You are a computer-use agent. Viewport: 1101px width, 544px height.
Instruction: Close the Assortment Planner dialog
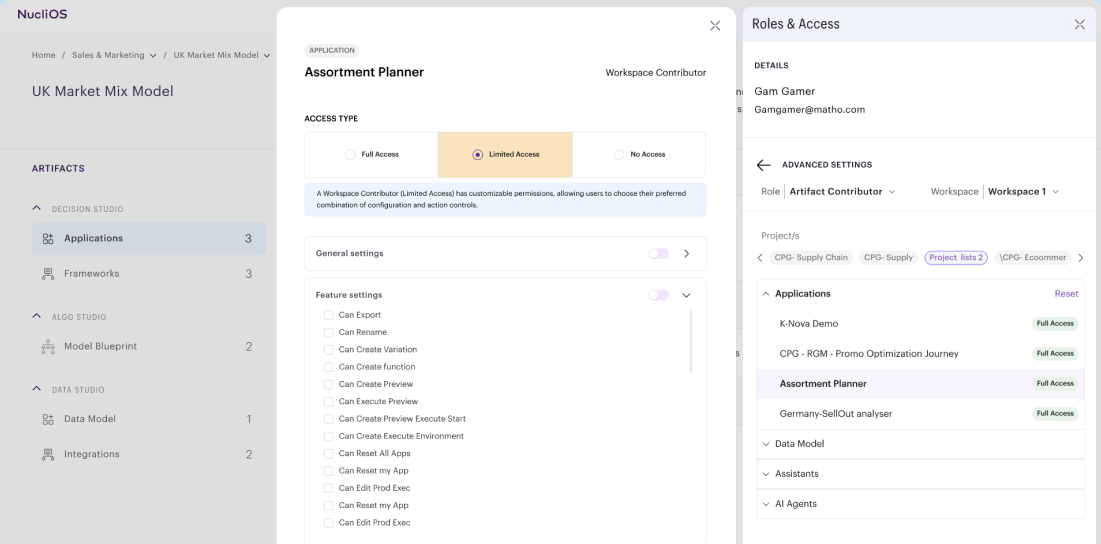pyautogui.click(x=715, y=26)
